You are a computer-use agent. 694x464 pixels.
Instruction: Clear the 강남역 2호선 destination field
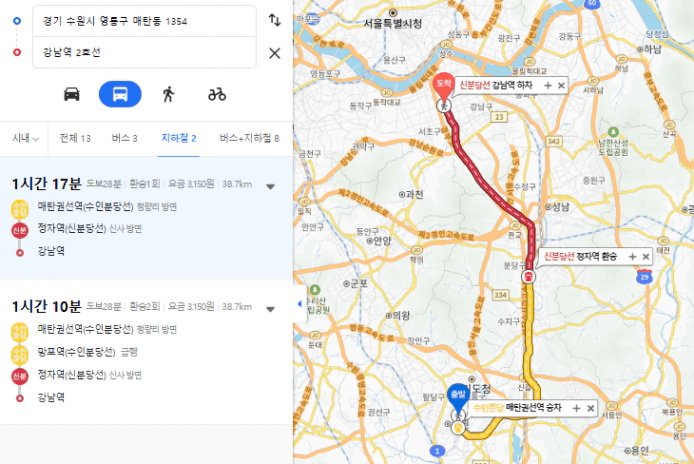[x=274, y=53]
